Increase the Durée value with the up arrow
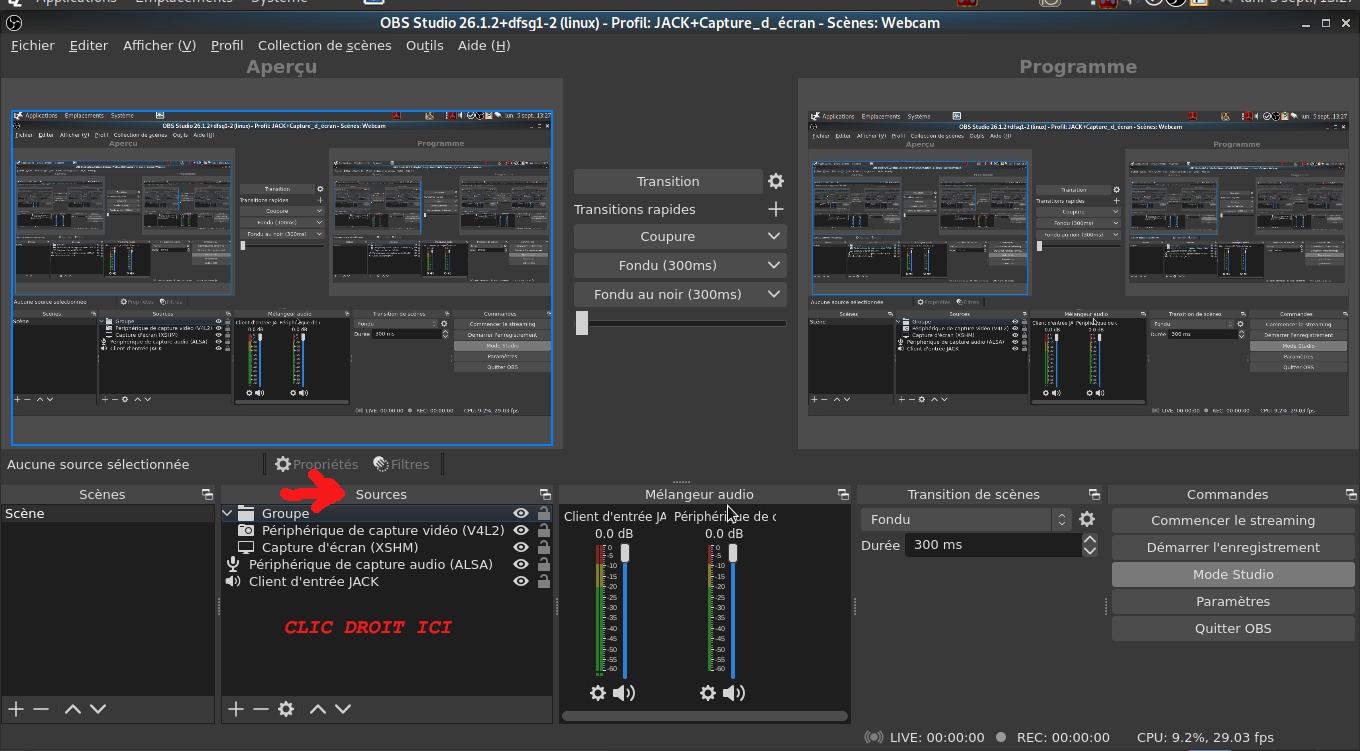The width and height of the screenshot is (1360, 751). coord(1090,540)
